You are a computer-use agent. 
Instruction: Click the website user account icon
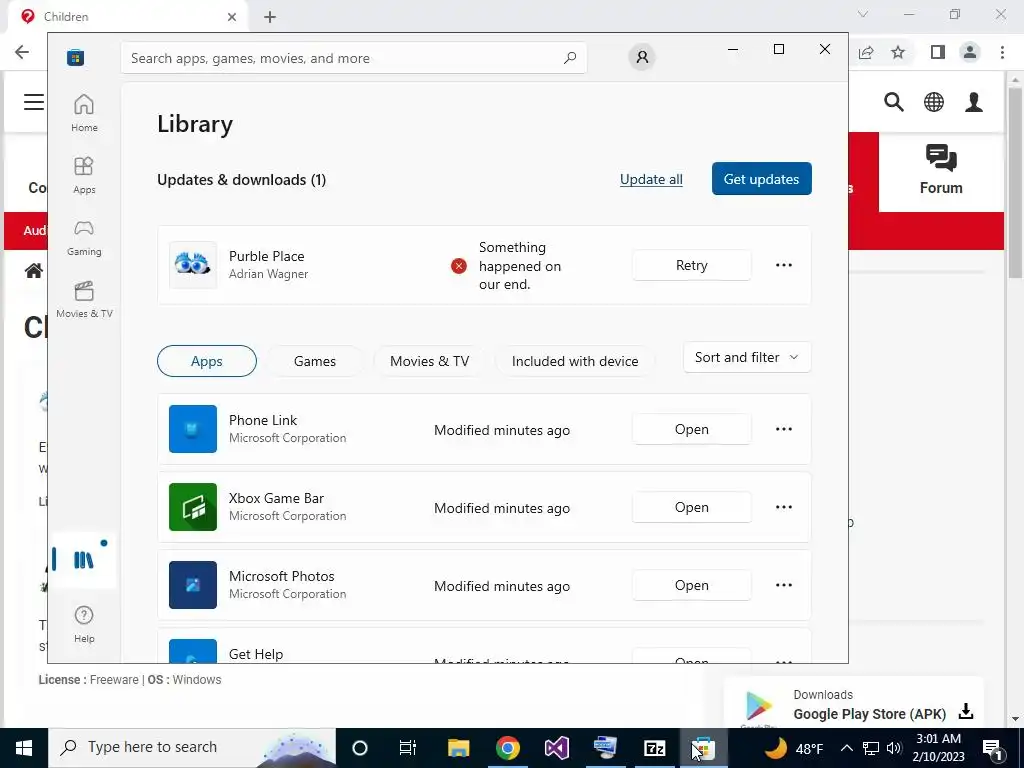974,102
